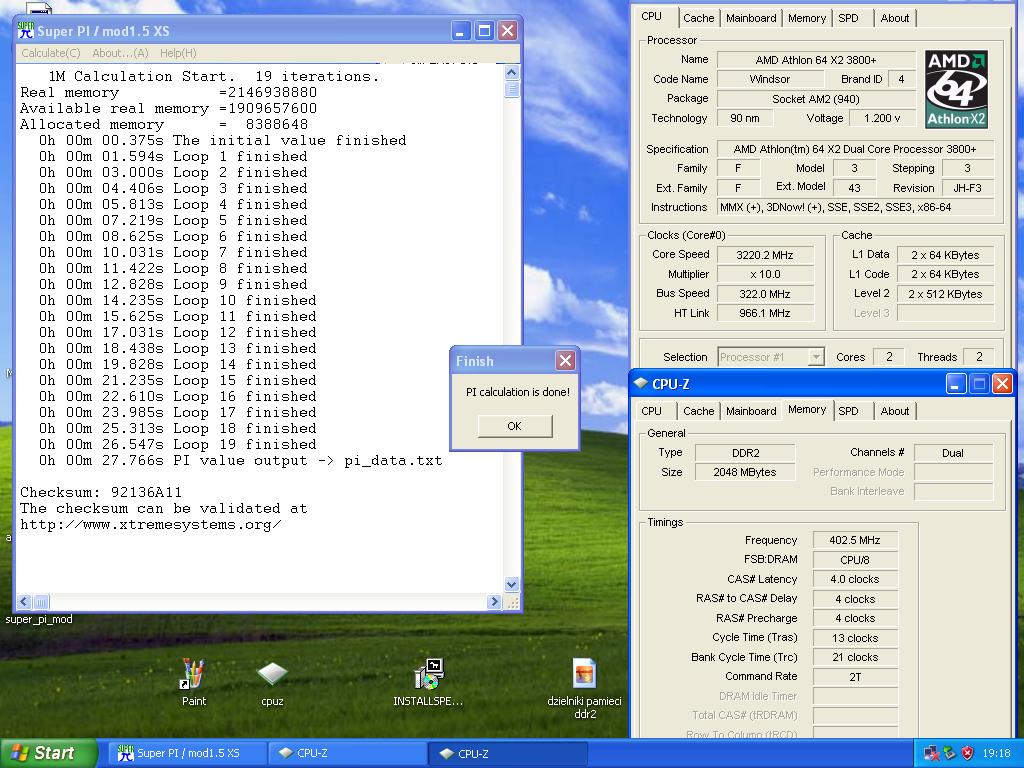The image size is (1024, 768).
Task: Click the HT Link value 966.1 MHz
Action: [x=765, y=313]
